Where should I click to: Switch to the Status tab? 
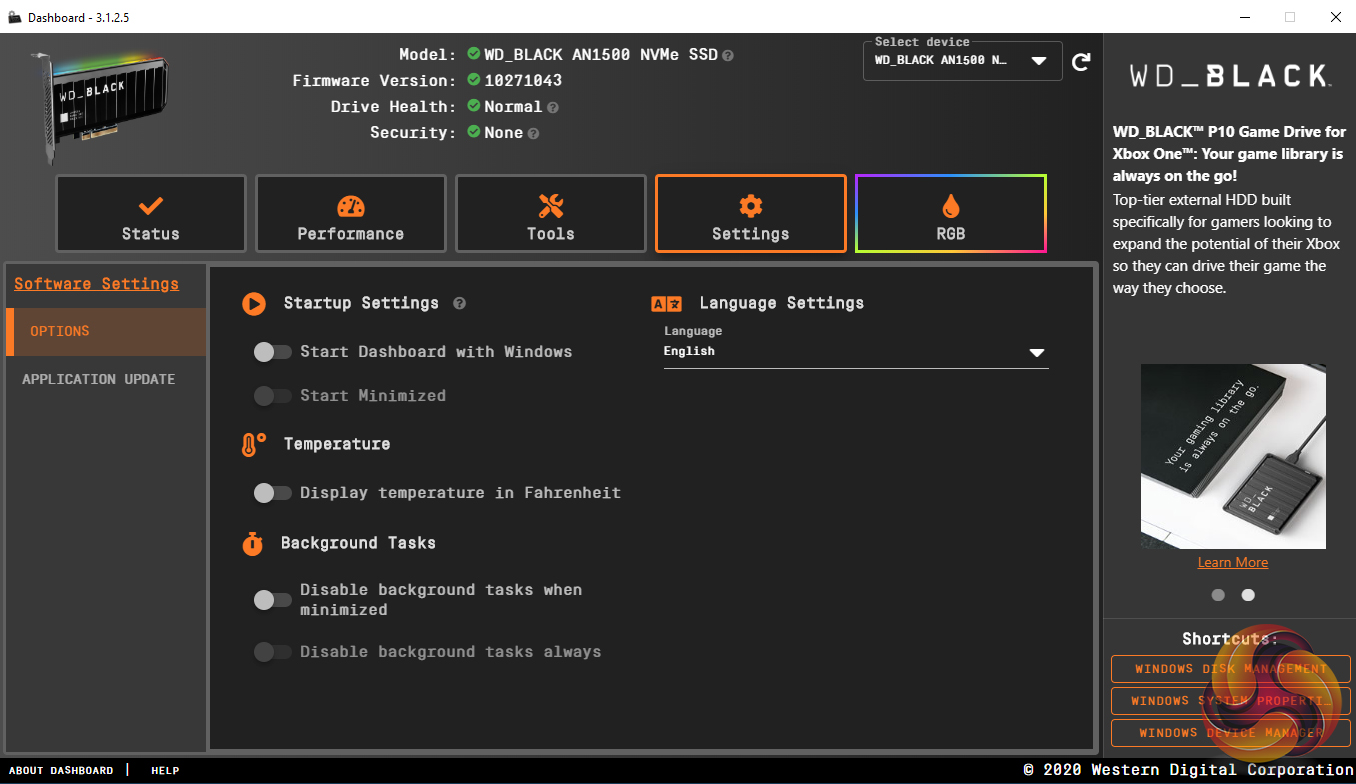point(151,214)
